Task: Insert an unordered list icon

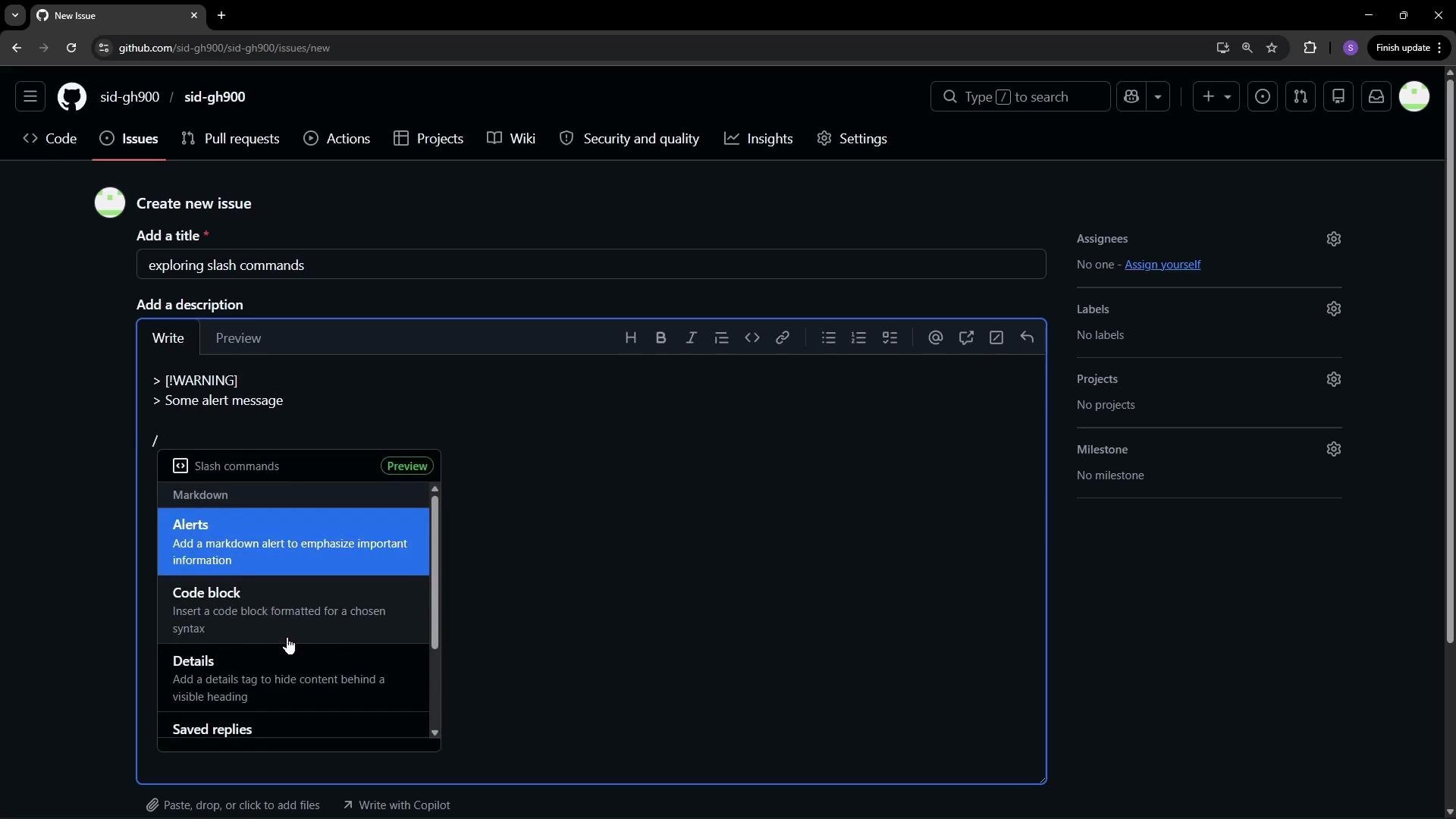Action: click(828, 338)
